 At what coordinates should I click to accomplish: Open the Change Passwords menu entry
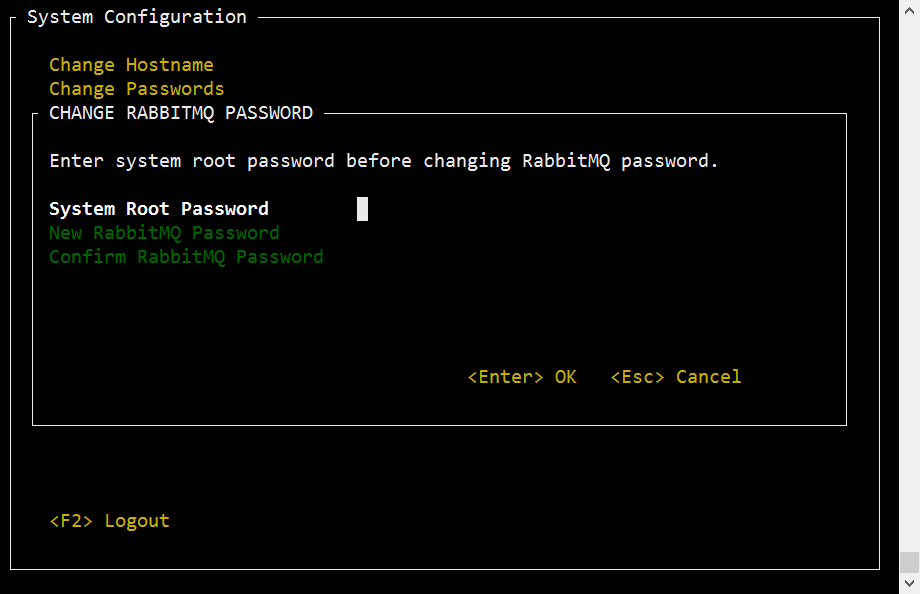pyautogui.click(x=136, y=89)
